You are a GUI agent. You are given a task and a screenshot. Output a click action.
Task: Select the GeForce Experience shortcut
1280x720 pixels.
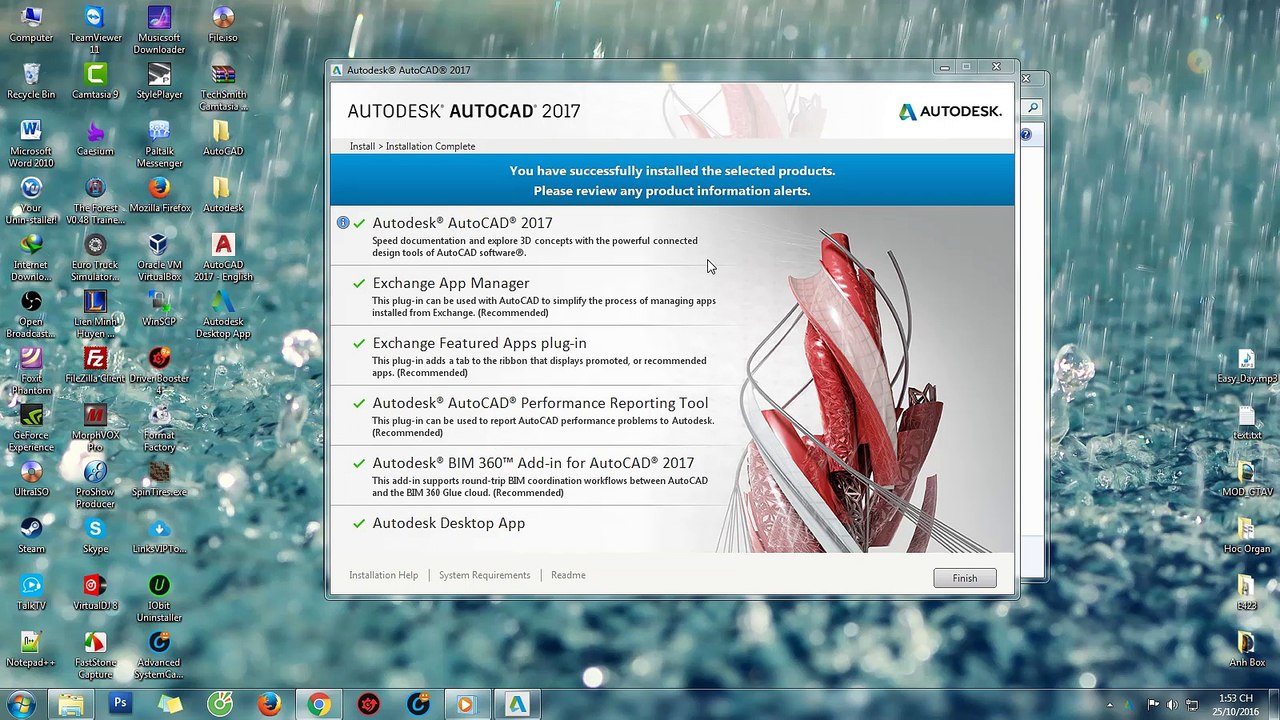pyautogui.click(x=31, y=428)
